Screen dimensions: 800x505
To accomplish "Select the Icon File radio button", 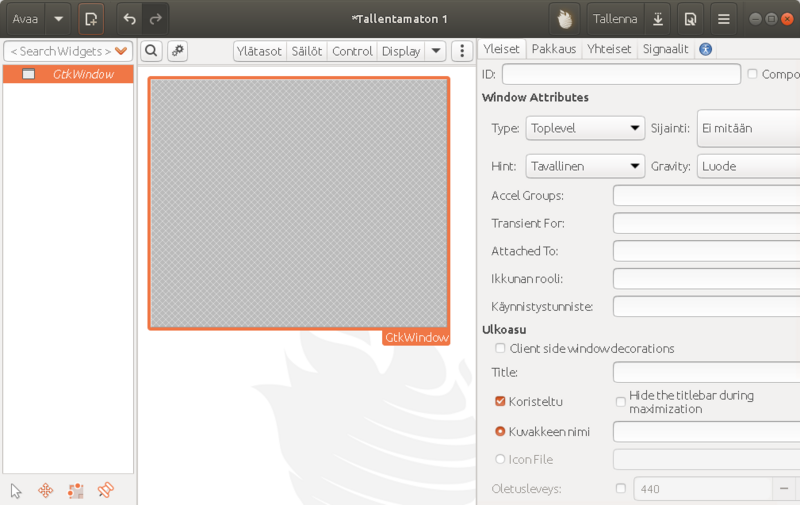I will (500, 460).
